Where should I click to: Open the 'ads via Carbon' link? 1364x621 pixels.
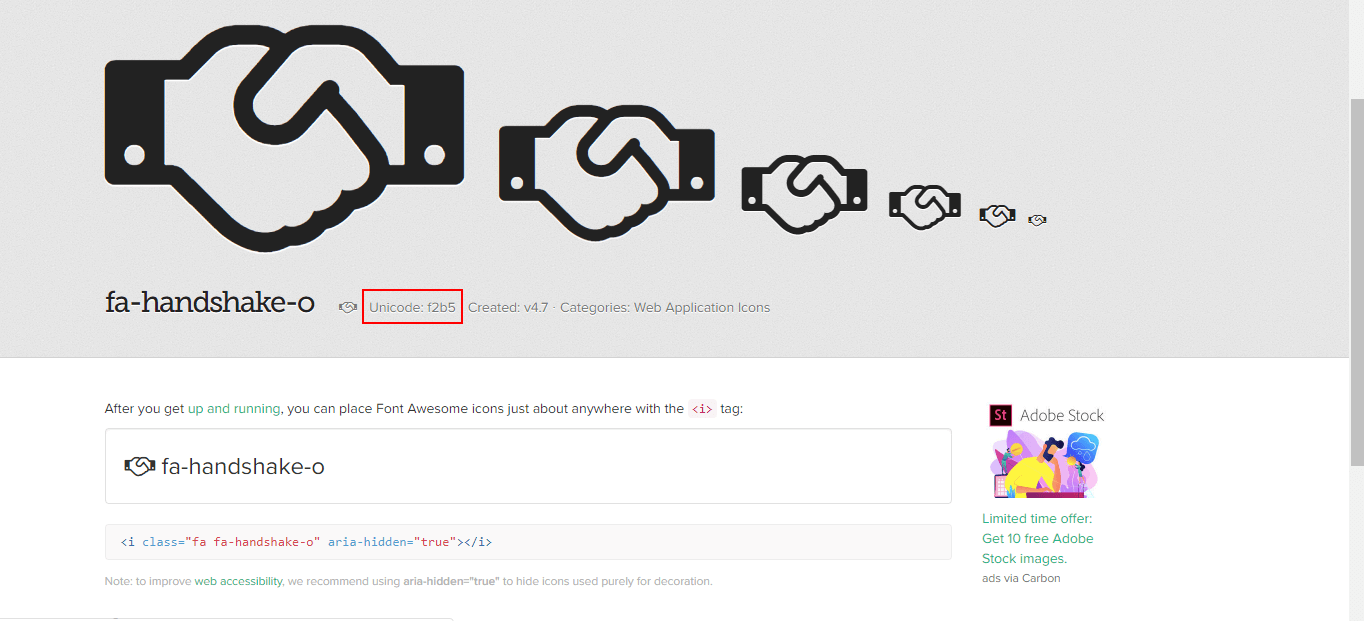[x=1021, y=578]
